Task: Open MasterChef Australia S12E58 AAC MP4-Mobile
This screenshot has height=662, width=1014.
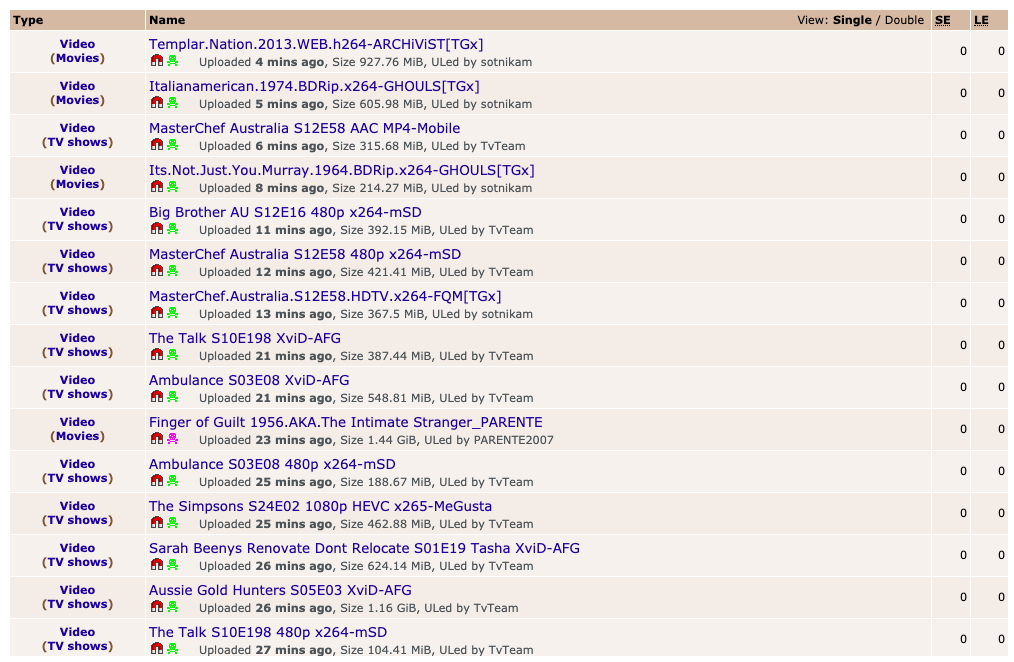Action: (x=305, y=128)
